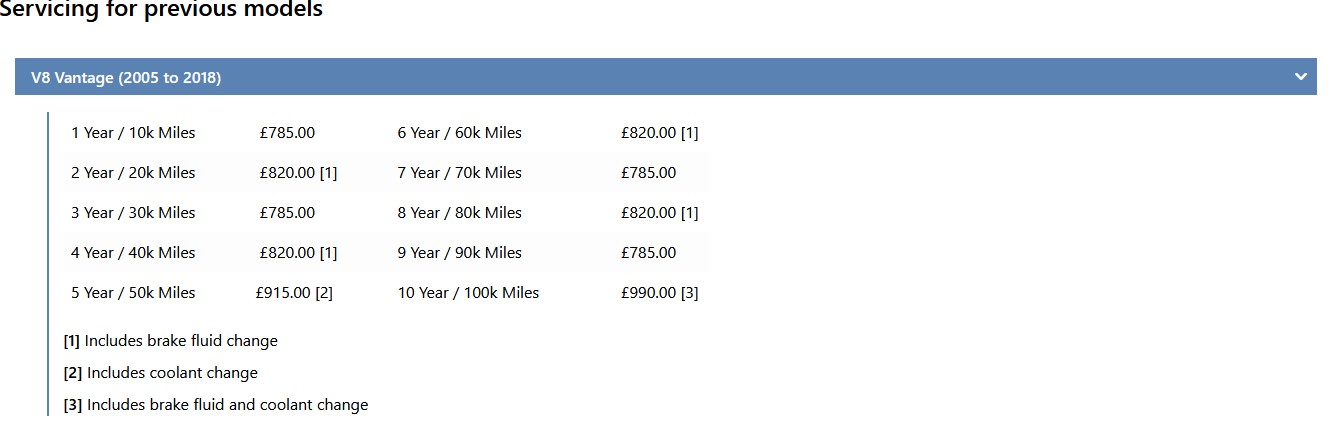
Task: Select the 5 Year / 50k Miles entry
Action: [x=133, y=293]
